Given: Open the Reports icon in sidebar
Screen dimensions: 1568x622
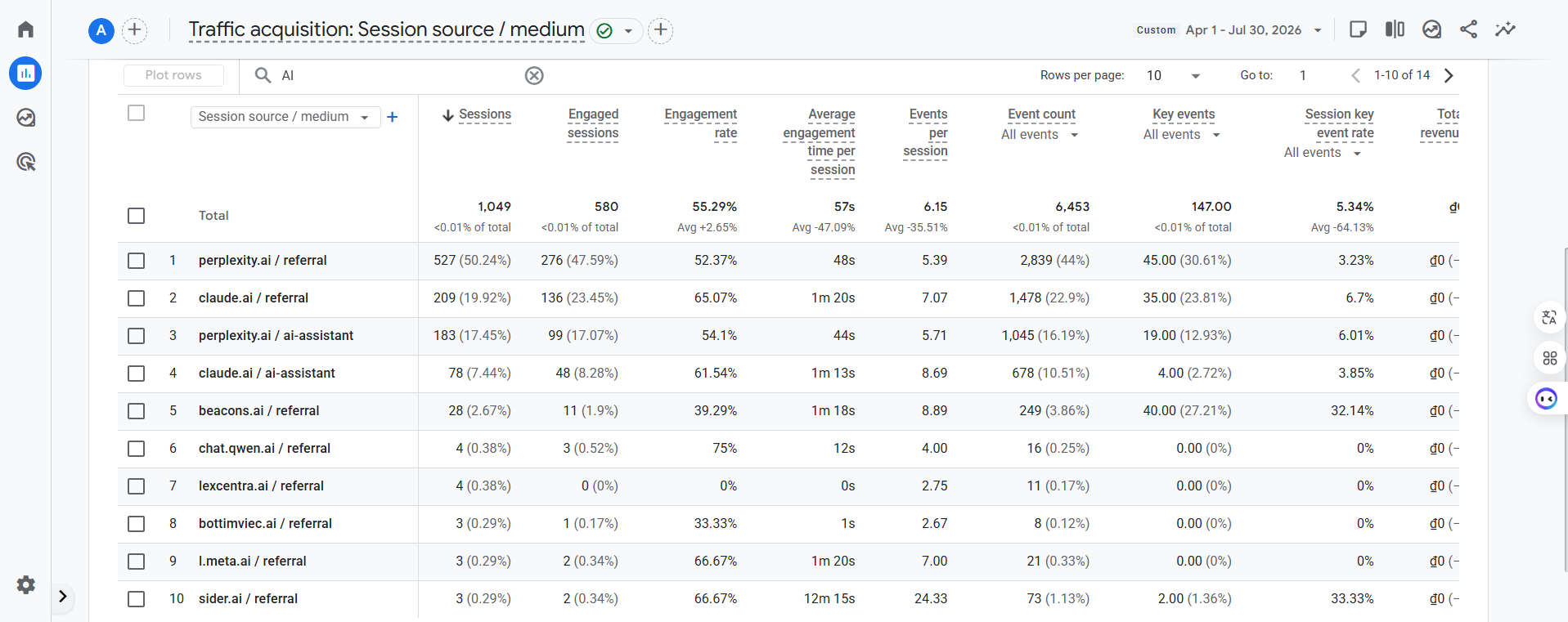Looking at the screenshot, I should click(x=25, y=74).
